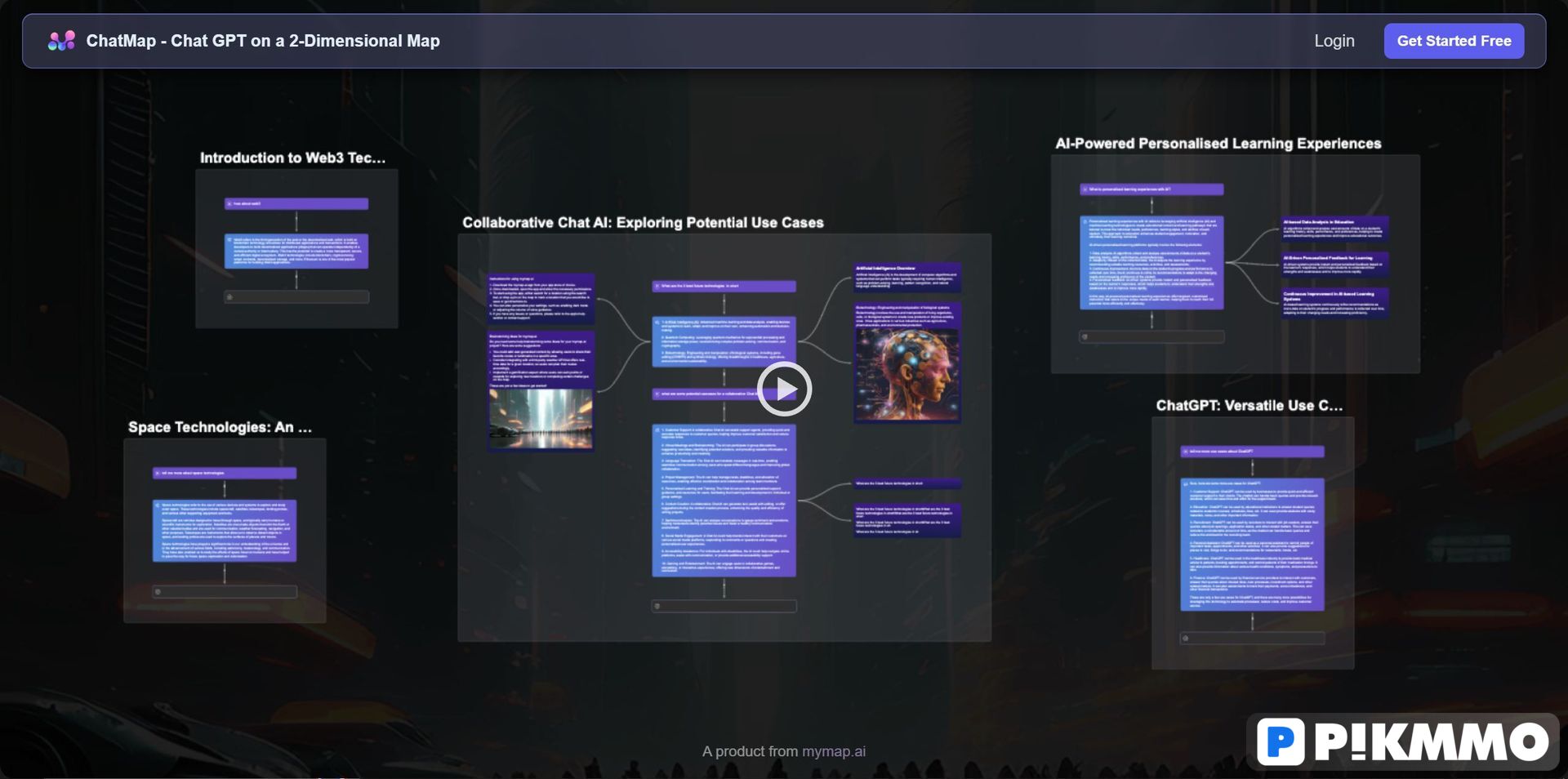The width and height of the screenshot is (1568, 779).
Task: Click the 'Collaborative Chat AI: Exploring Potential Use Cases' heading
Action: (643, 223)
